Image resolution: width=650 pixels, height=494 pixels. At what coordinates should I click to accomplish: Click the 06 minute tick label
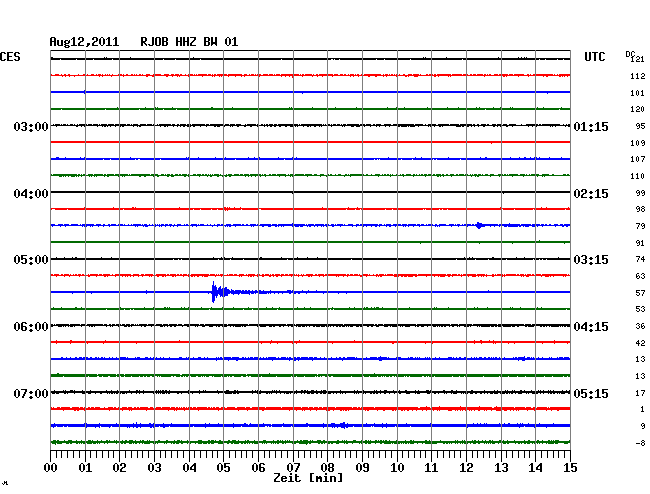tap(258, 468)
